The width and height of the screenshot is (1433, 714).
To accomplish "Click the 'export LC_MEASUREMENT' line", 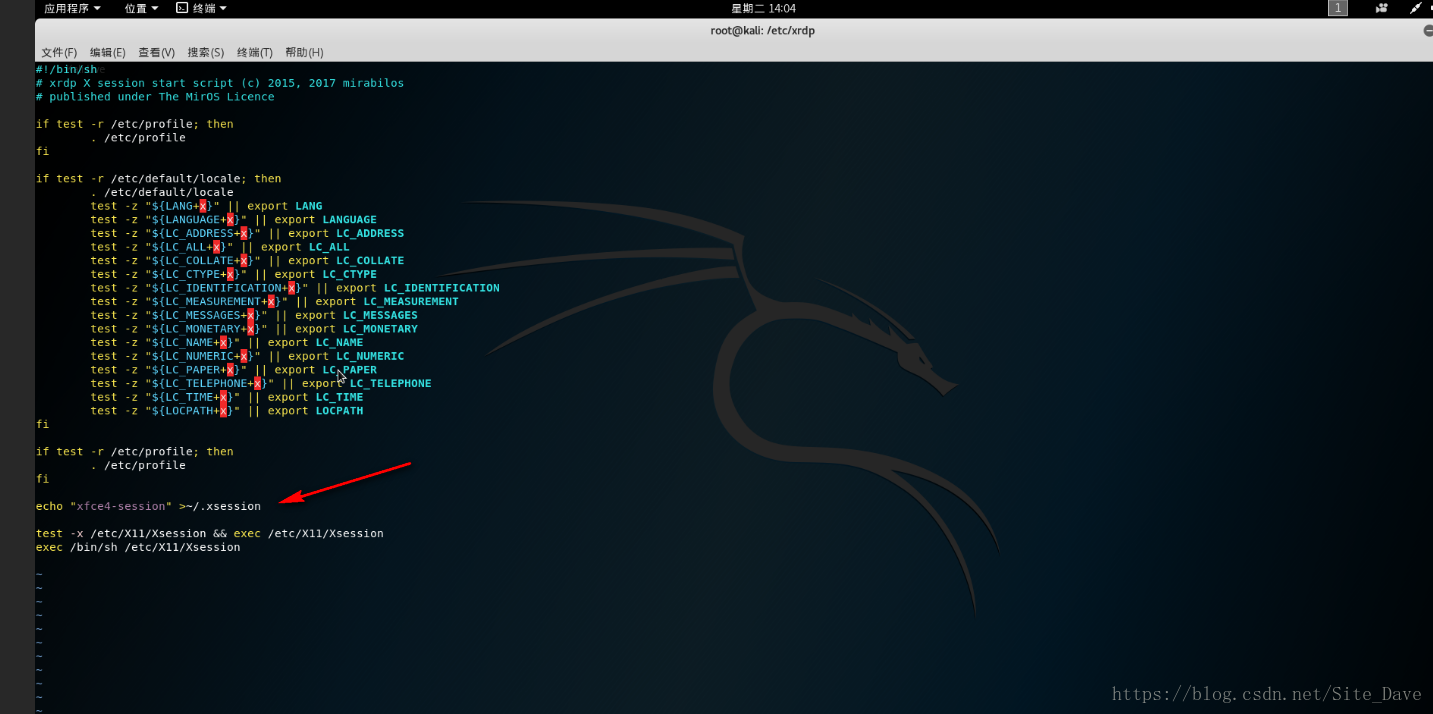I will click(274, 301).
